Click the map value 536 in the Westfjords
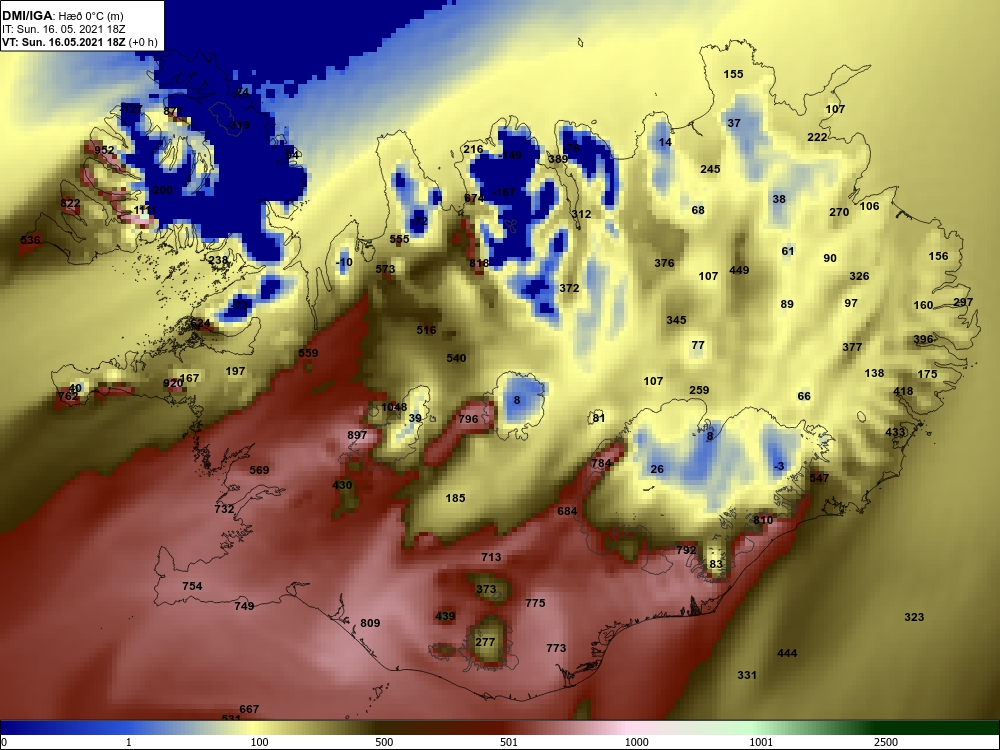Viewport: 1000px width, 750px height. click(x=30, y=240)
